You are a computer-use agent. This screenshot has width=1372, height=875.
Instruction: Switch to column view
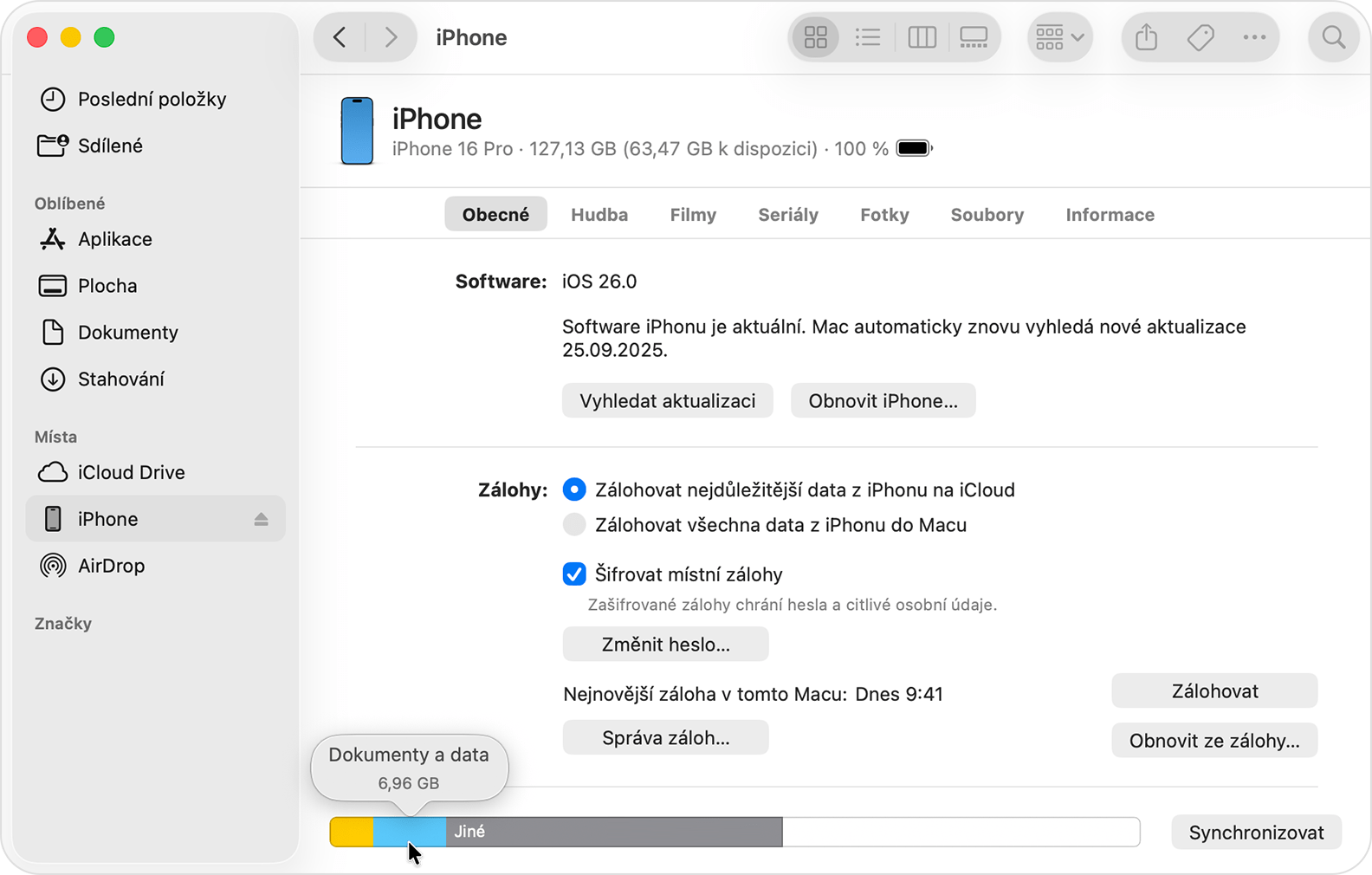tap(922, 37)
